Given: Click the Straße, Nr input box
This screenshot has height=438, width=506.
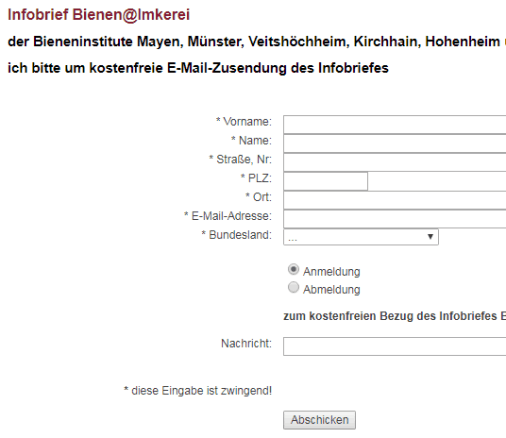Looking at the screenshot, I should (x=395, y=162).
